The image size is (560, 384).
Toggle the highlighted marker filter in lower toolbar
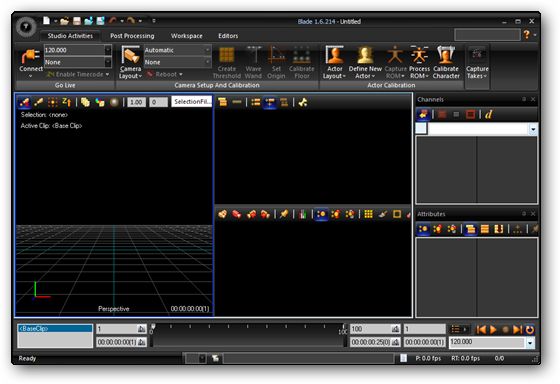(321, 214)
